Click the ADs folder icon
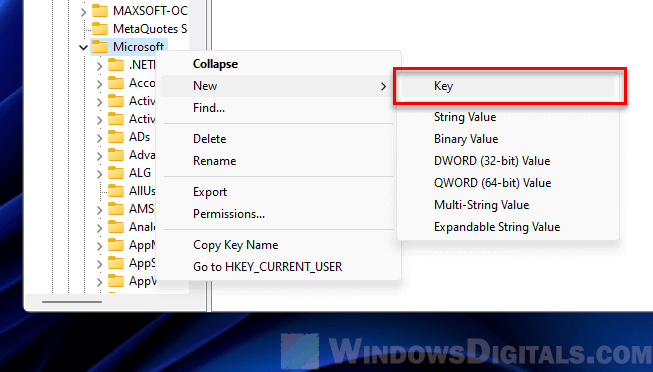Viewport: 653px width, 372px height. 116,137
